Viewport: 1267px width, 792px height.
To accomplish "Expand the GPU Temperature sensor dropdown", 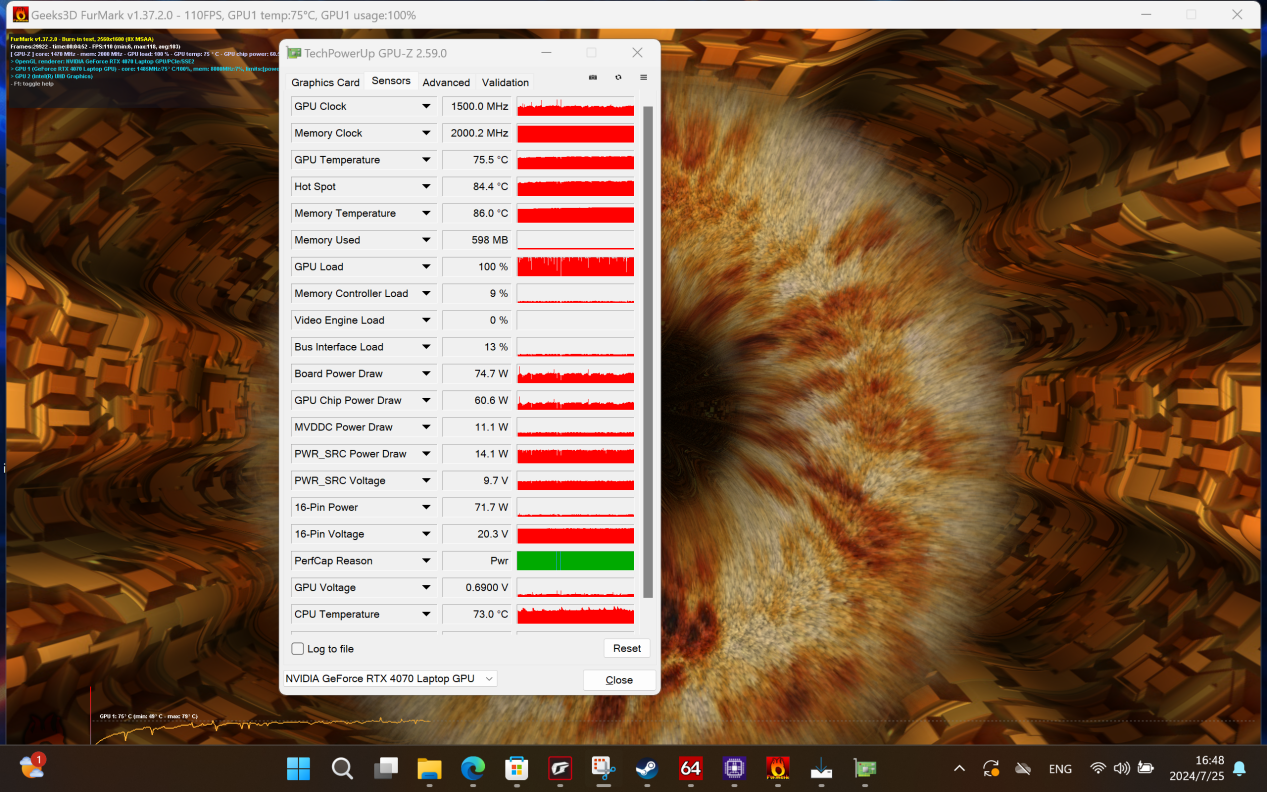I will click(x=427, y=160).
